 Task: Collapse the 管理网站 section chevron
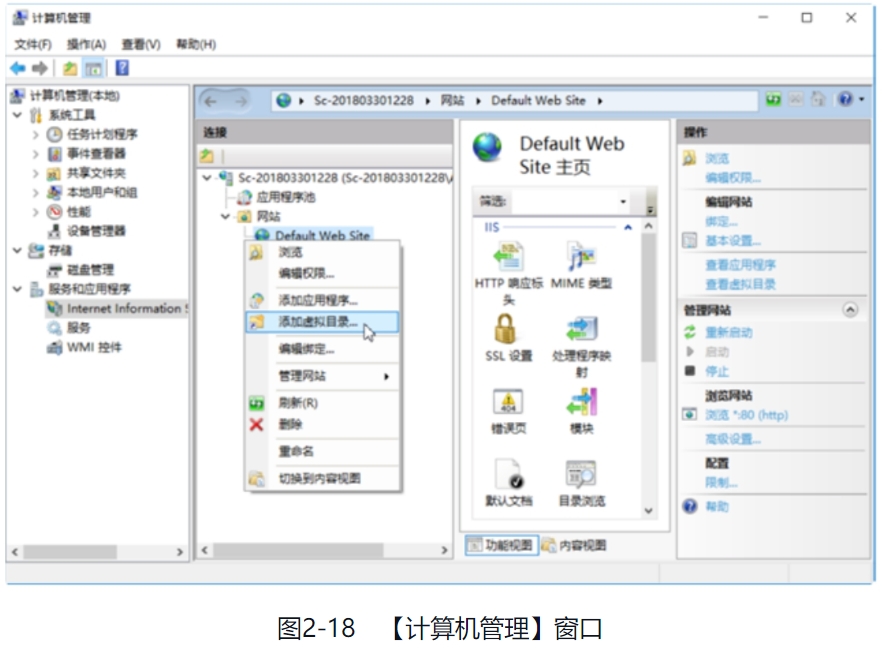click(x=850, y=310)
